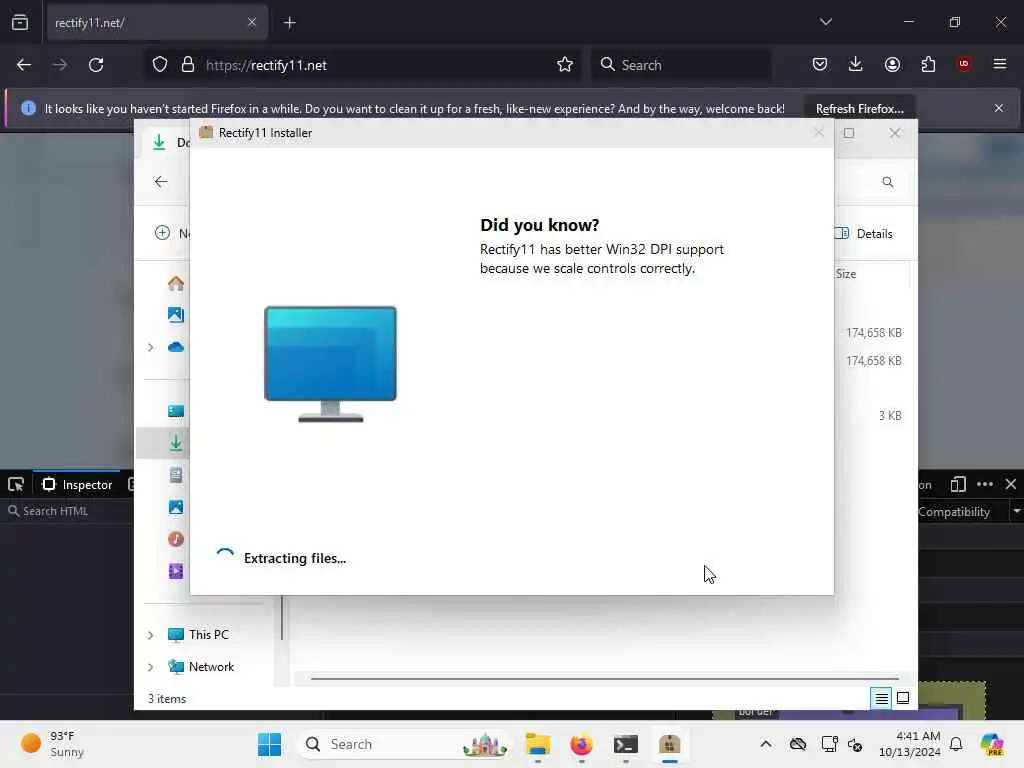Bookmark this page with the star icon
The width and height of the screenshot is (1024, 768).
pyautogui.click(x=565, y=65)
